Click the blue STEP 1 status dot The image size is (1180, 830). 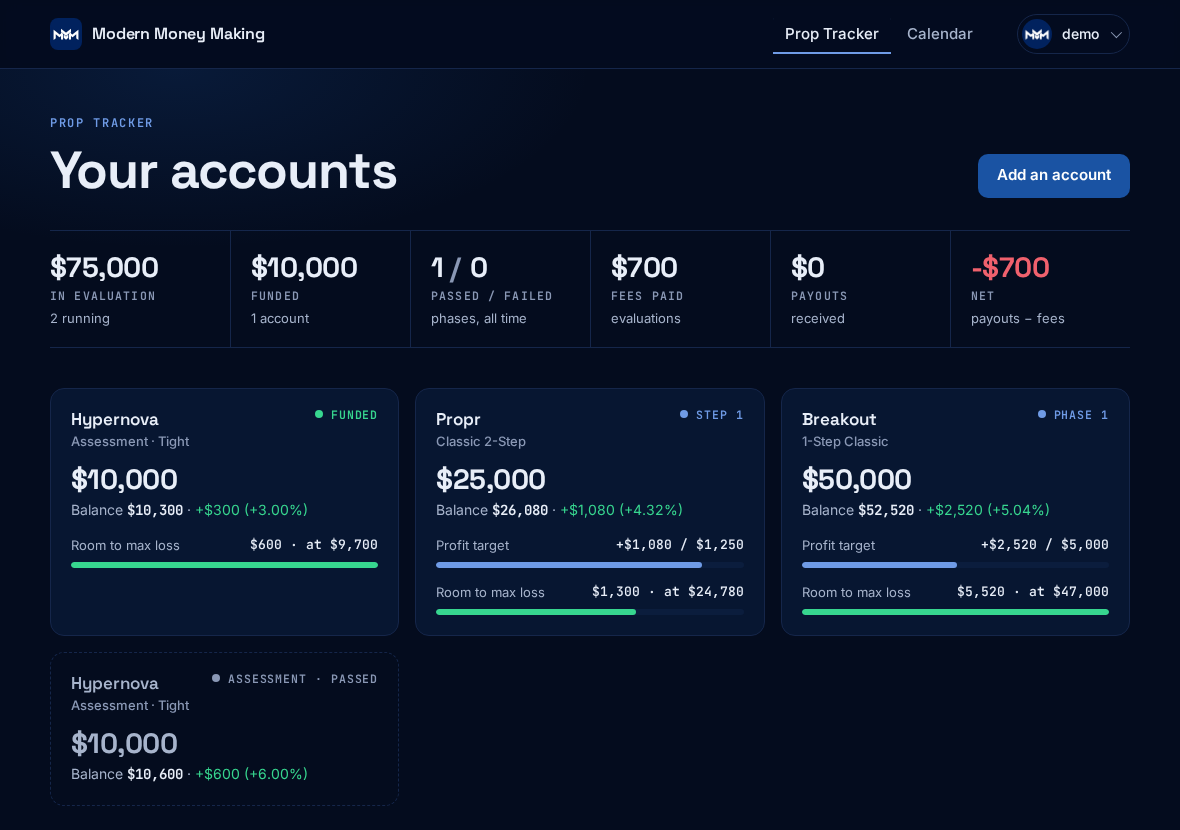pyautogui.click(x=684, y=414)
